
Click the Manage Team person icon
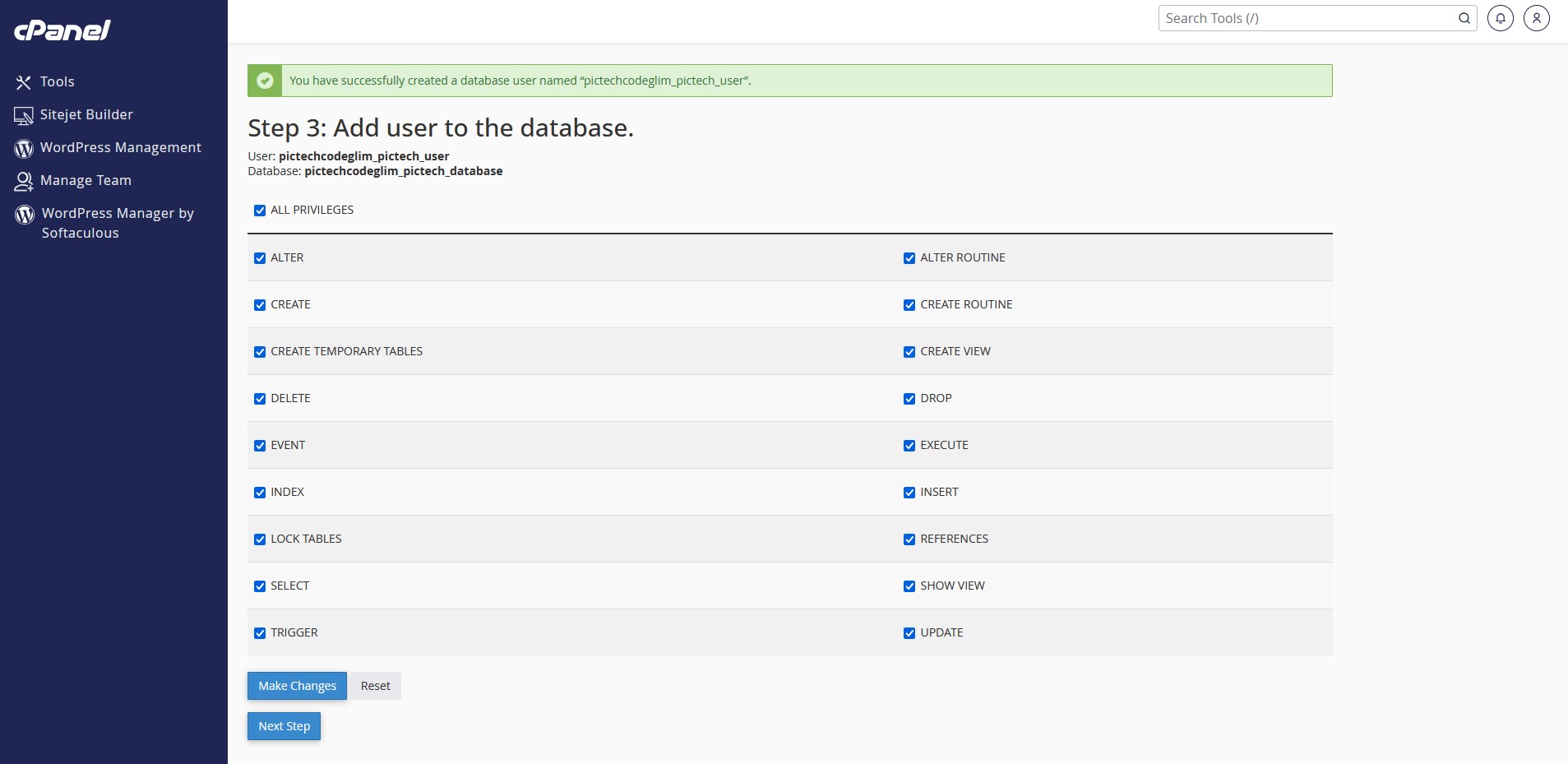pos(24,181)
